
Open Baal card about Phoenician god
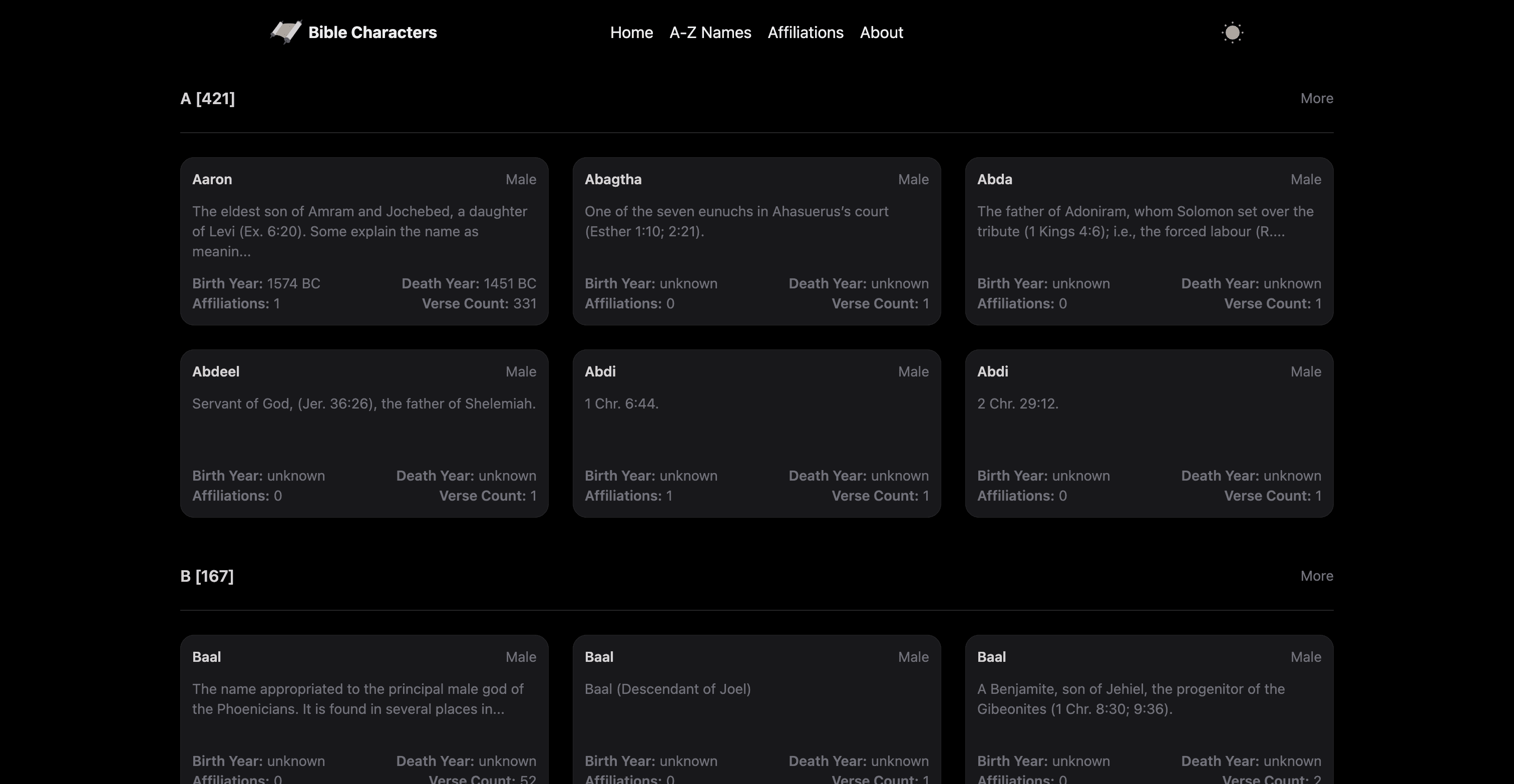pyautogui.click(x=364, y=709)
